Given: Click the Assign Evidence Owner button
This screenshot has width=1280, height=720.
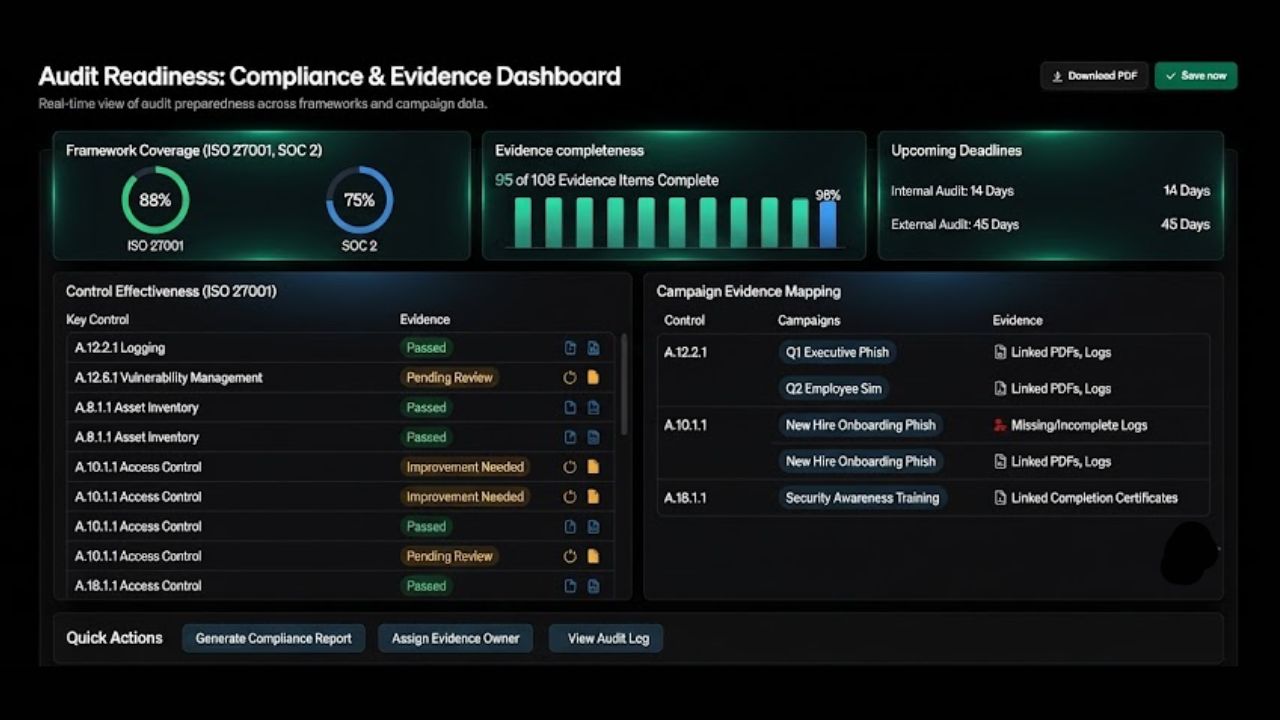Looking at the screenshot, I should (456, 638).
